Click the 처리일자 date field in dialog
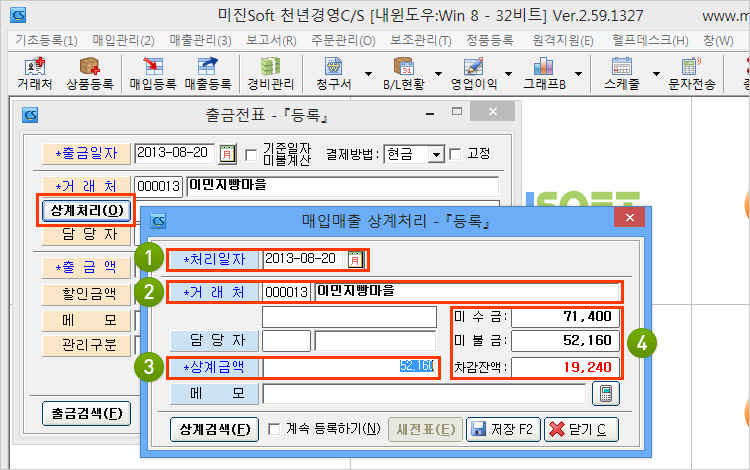 (x=303, y=259)
